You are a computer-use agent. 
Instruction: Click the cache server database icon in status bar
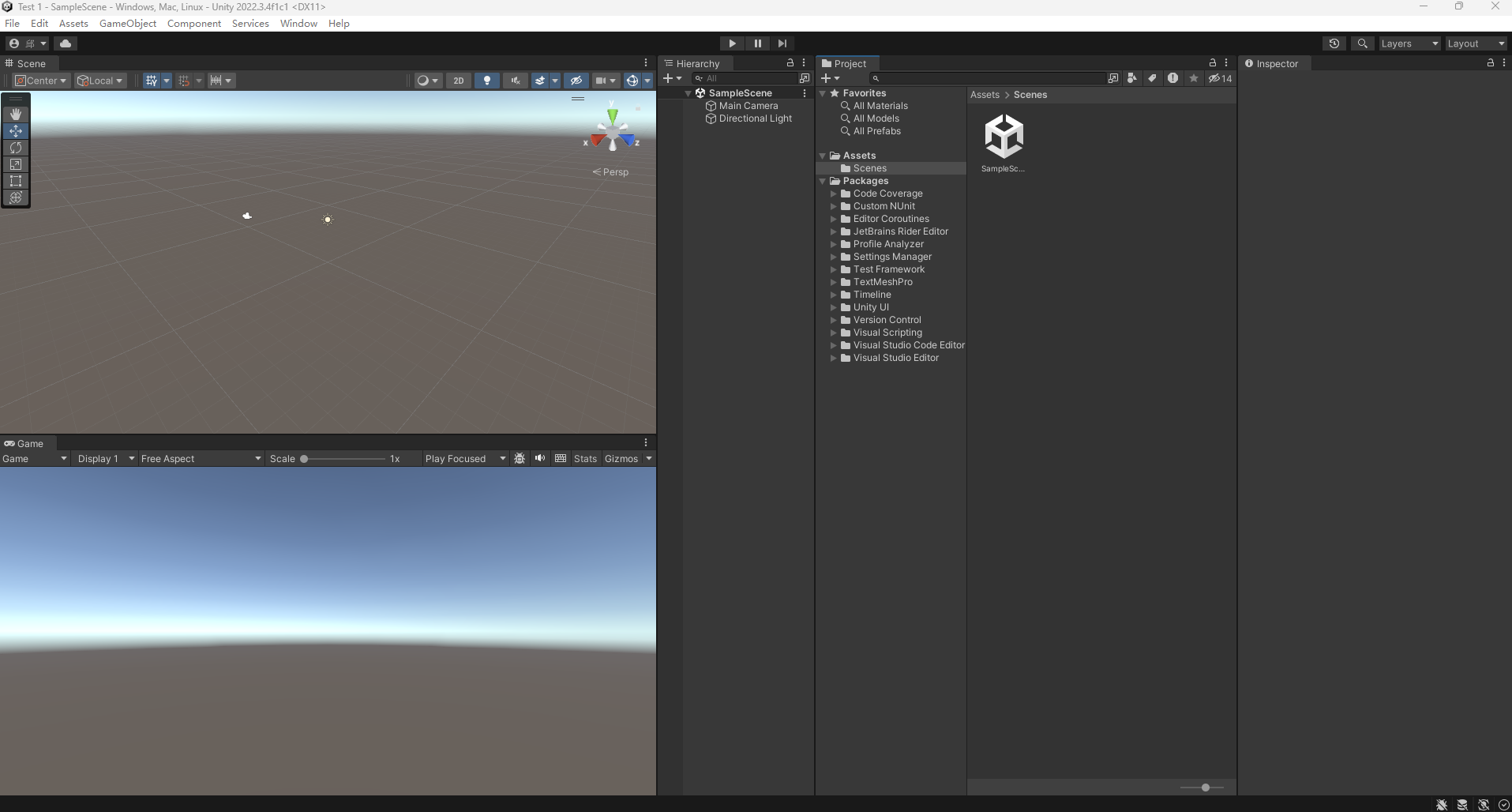tap(1462, 804)
